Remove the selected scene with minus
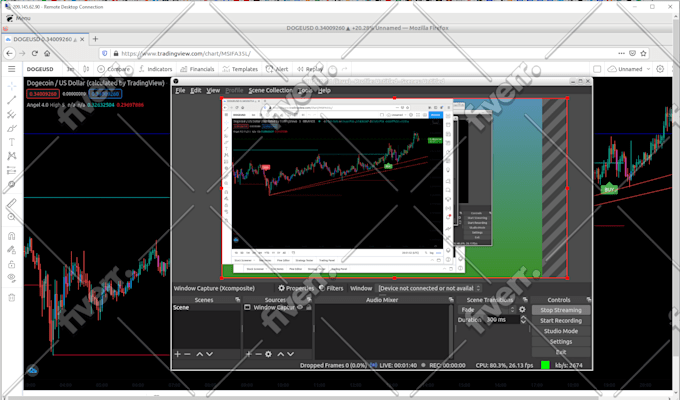This screenshot has height=400, width=680. pyautogui.click(x=187, y=354)
